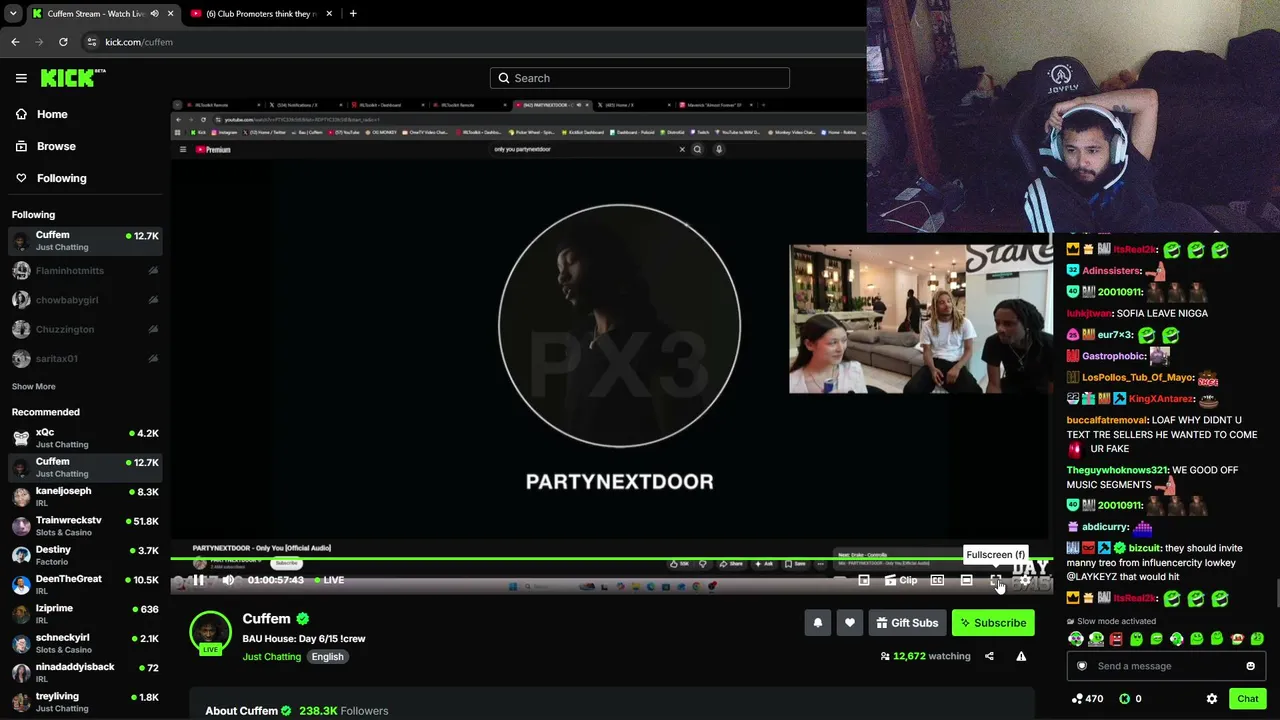Send the message with Chat button
The image size is (1280, 720).
pyautogui.click(x=1247, y=699)
